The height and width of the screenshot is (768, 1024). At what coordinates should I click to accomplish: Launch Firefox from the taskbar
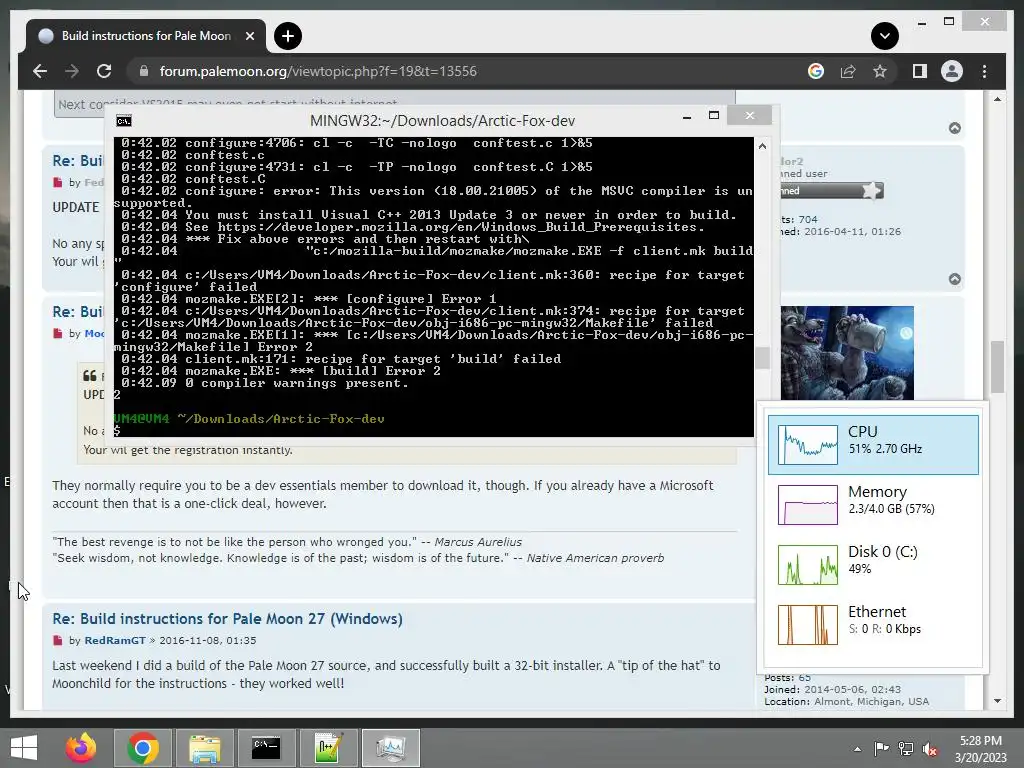81,748
